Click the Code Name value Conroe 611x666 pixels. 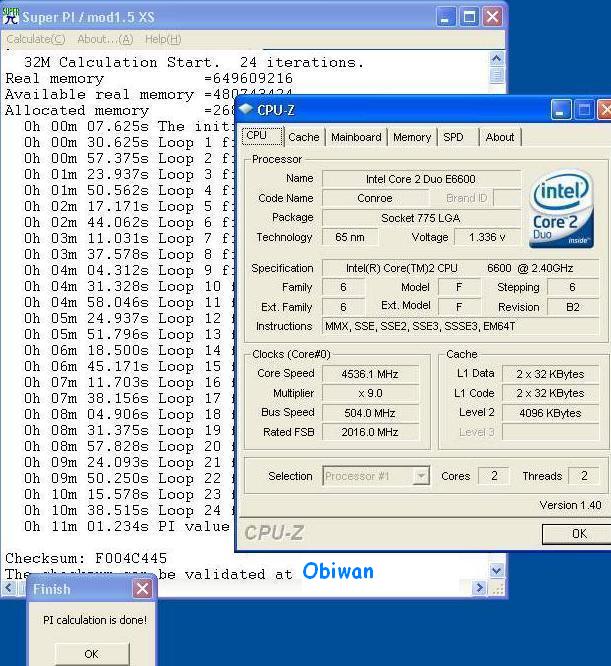coord(375,198)
